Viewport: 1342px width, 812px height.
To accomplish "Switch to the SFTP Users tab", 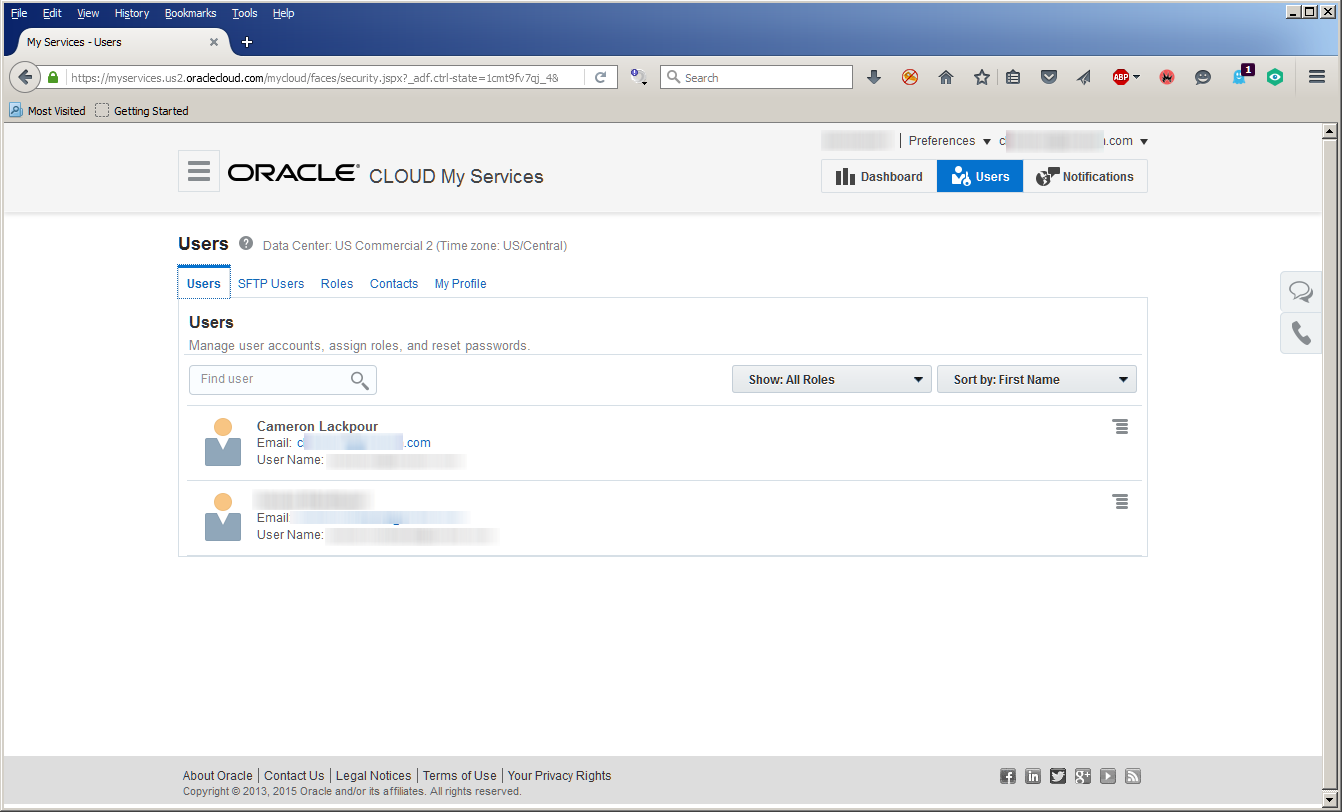I will (271, 284).
